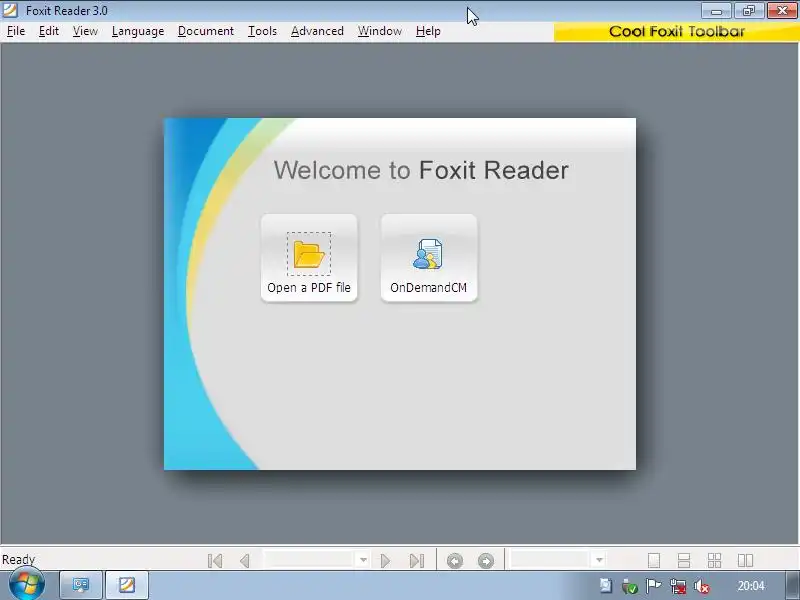
Task: Switch to continuous facing layout
Action: point(714,560)
